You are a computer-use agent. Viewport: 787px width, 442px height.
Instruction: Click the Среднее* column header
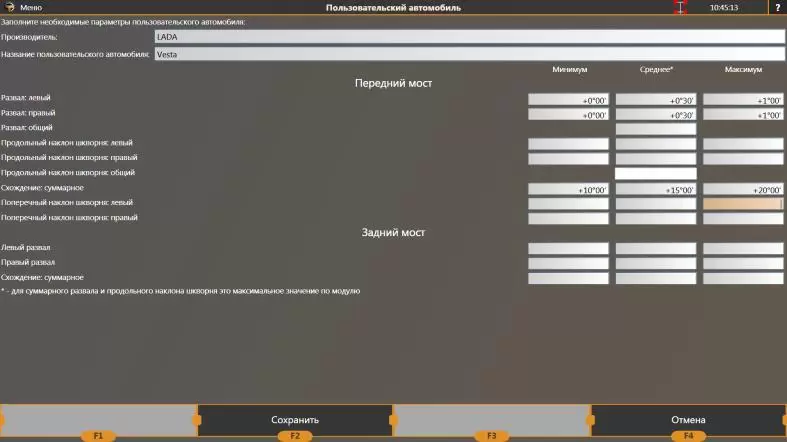point(656,69)
